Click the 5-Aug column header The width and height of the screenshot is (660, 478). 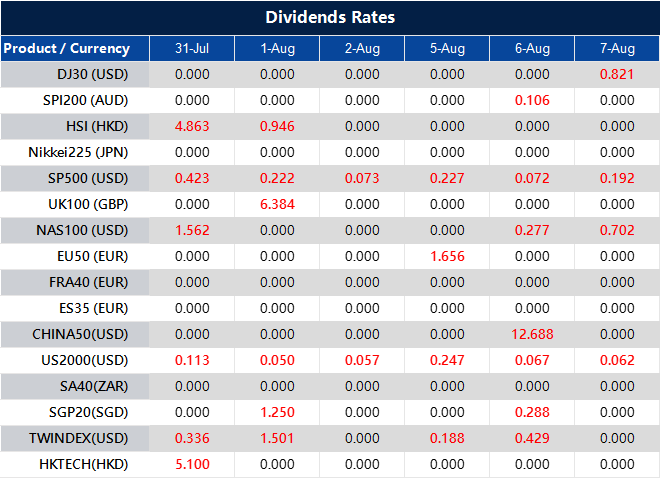[447, 48]
